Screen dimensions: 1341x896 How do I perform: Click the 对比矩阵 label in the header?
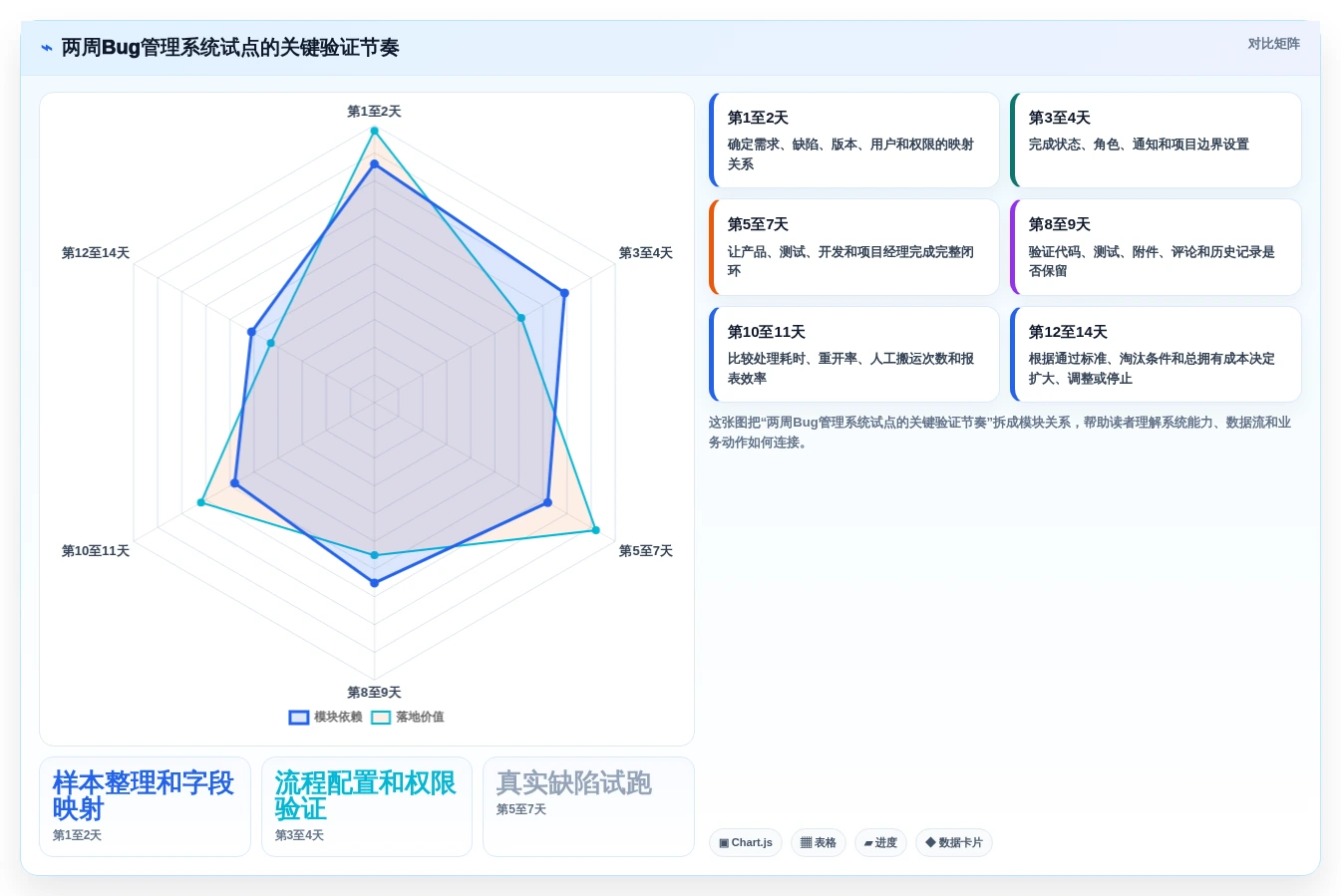tap(1273, 44)
